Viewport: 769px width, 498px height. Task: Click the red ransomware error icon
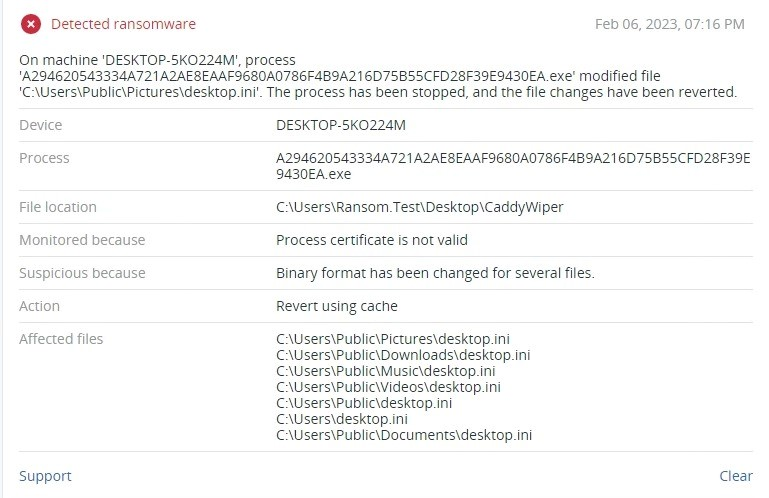click(31, 24)
